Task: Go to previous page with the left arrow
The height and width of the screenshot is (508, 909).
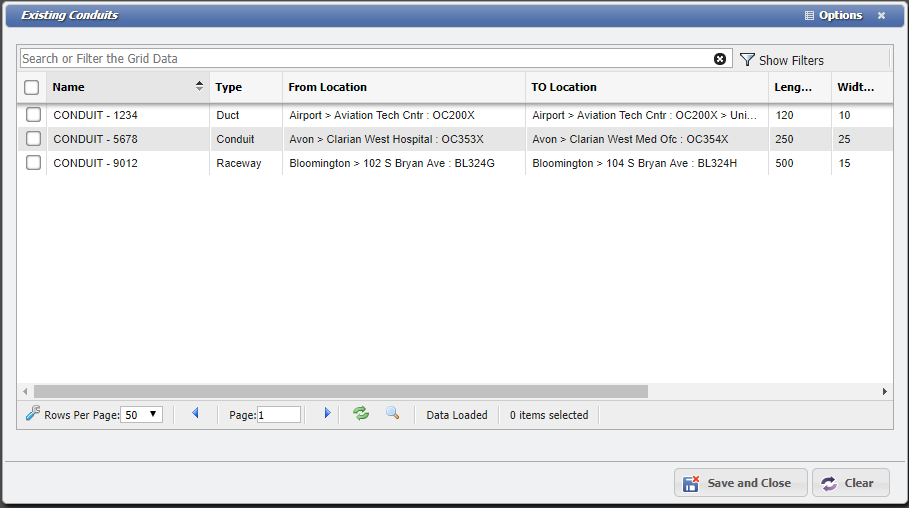Action: [195, 413]
